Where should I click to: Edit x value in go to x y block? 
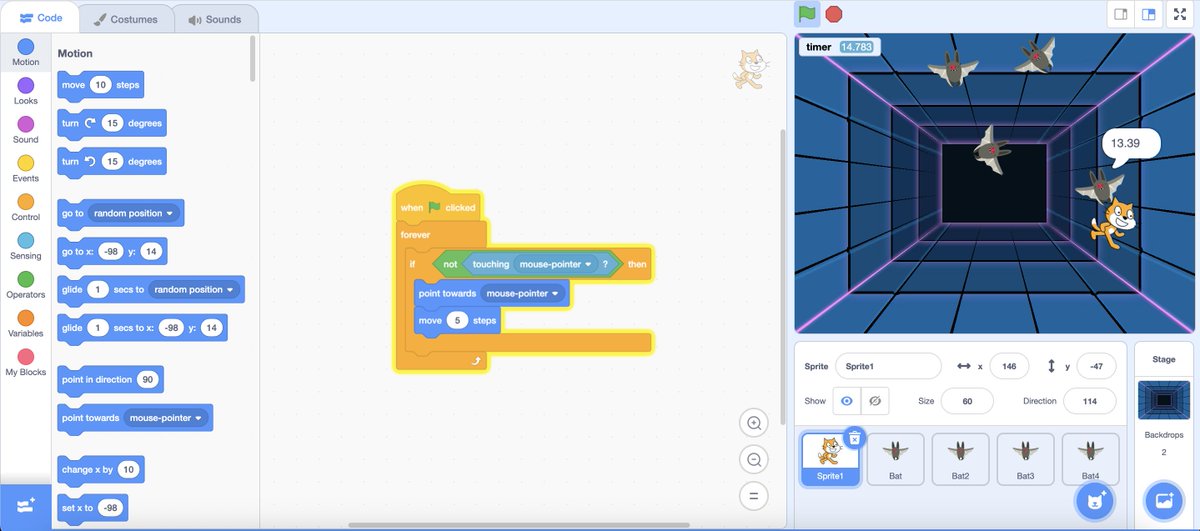tap(111, 251)
